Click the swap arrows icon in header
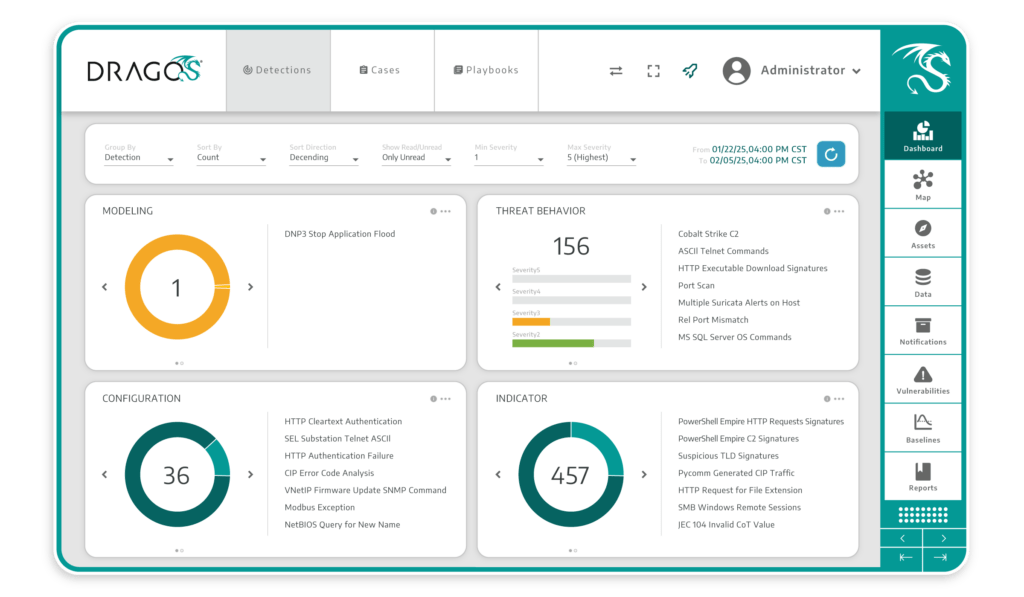The width and height of the screenshot is (1024, 597). coord(616,71)
